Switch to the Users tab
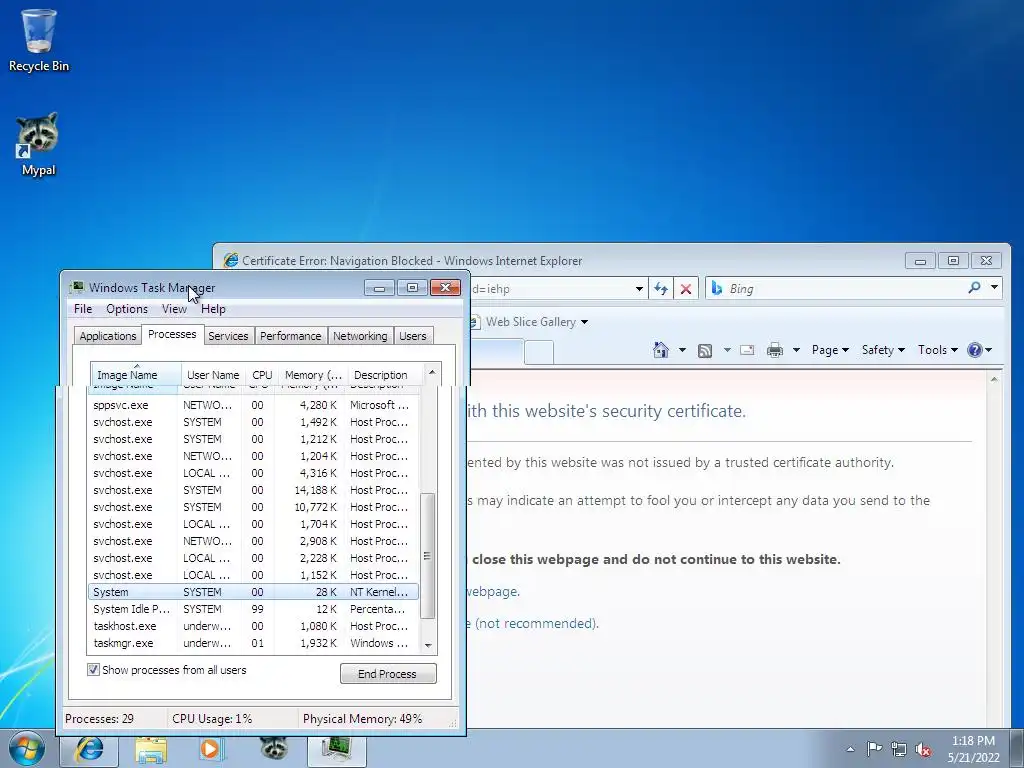The height and width of the screenshot is (768, 1024). pyautogui.click(x=413, y=336)
